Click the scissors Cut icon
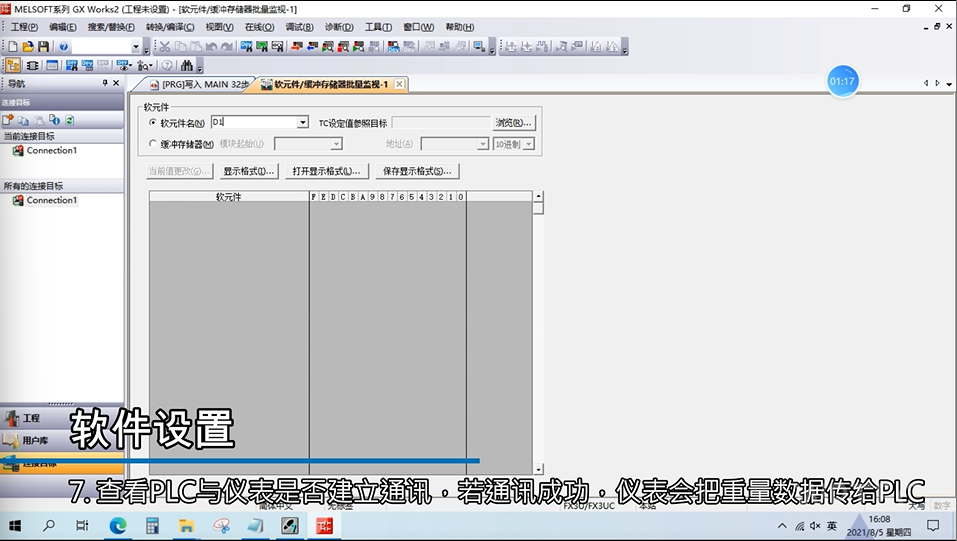Image resolution: width=957 pixels, height=541 pixels. pos(165,46)
